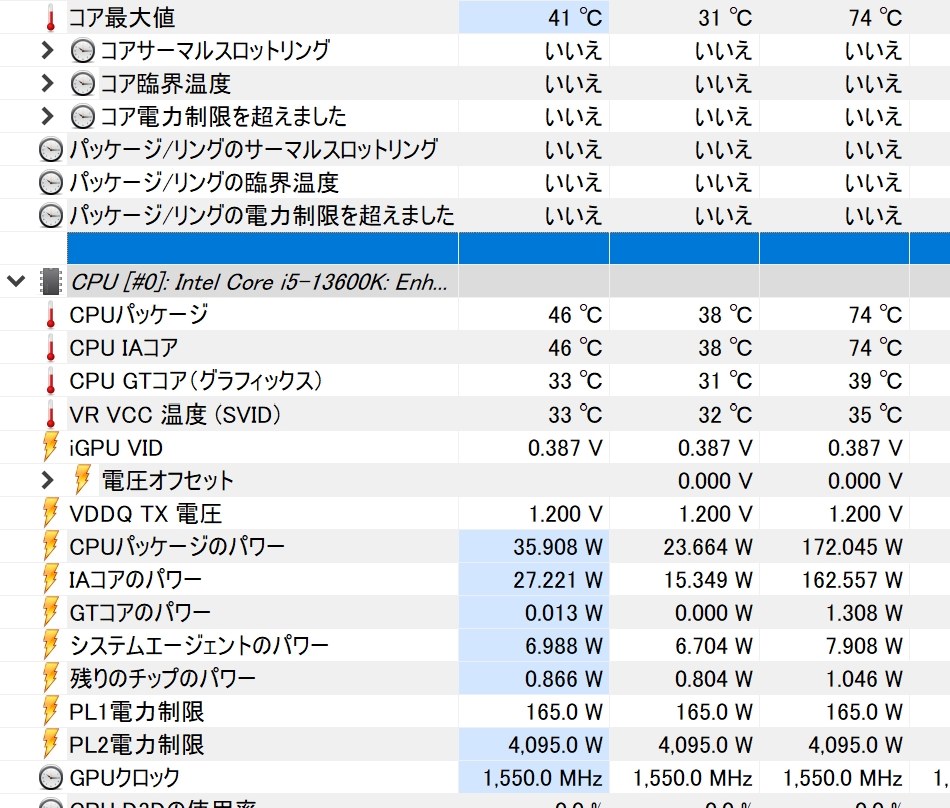The width and height of the screenshot is (950, 808).
Task: Click the thermometer icon for CPU GTコア
Action: tap(51, 381)
